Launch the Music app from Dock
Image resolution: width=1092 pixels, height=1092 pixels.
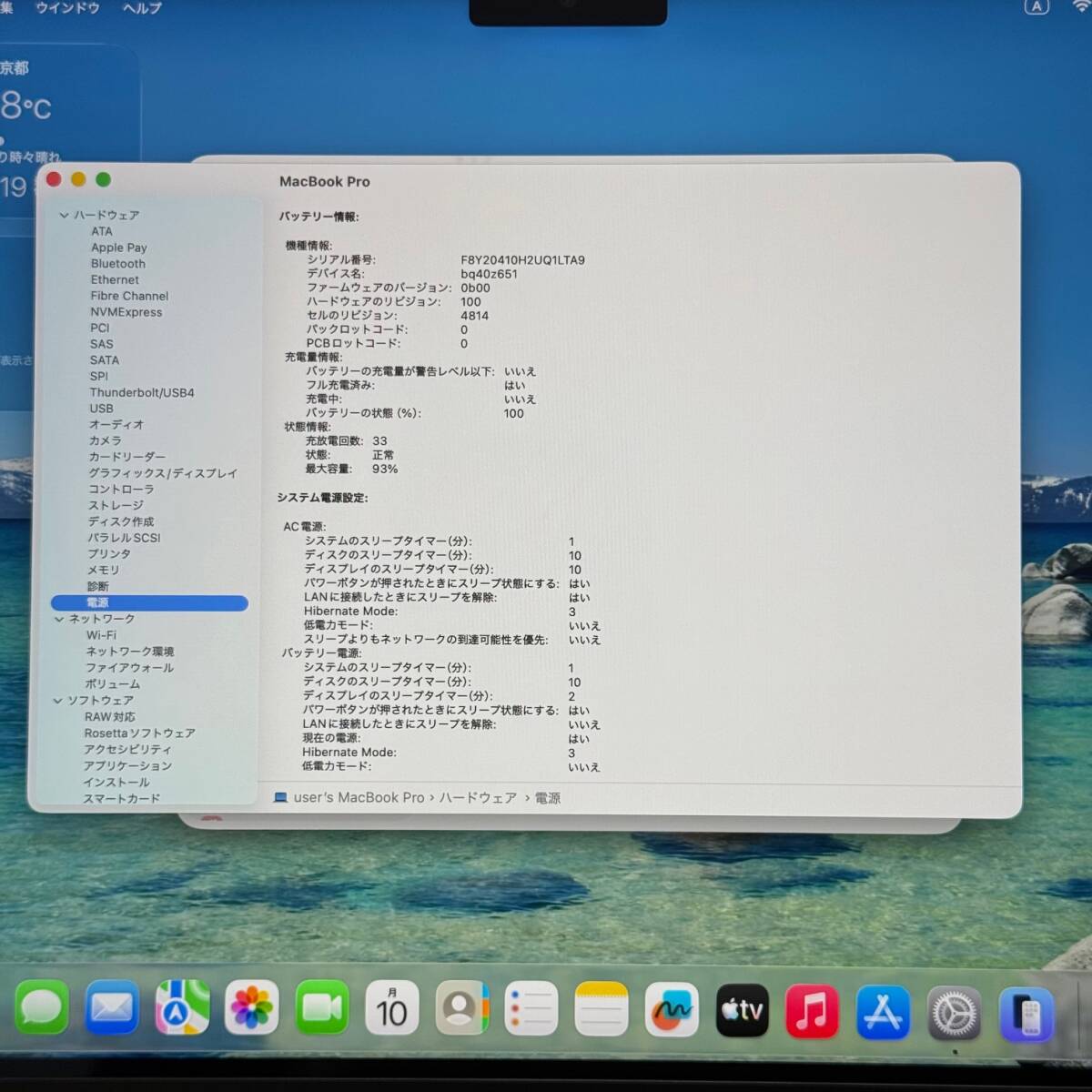pyautogui.click(x=812, y=1011)
